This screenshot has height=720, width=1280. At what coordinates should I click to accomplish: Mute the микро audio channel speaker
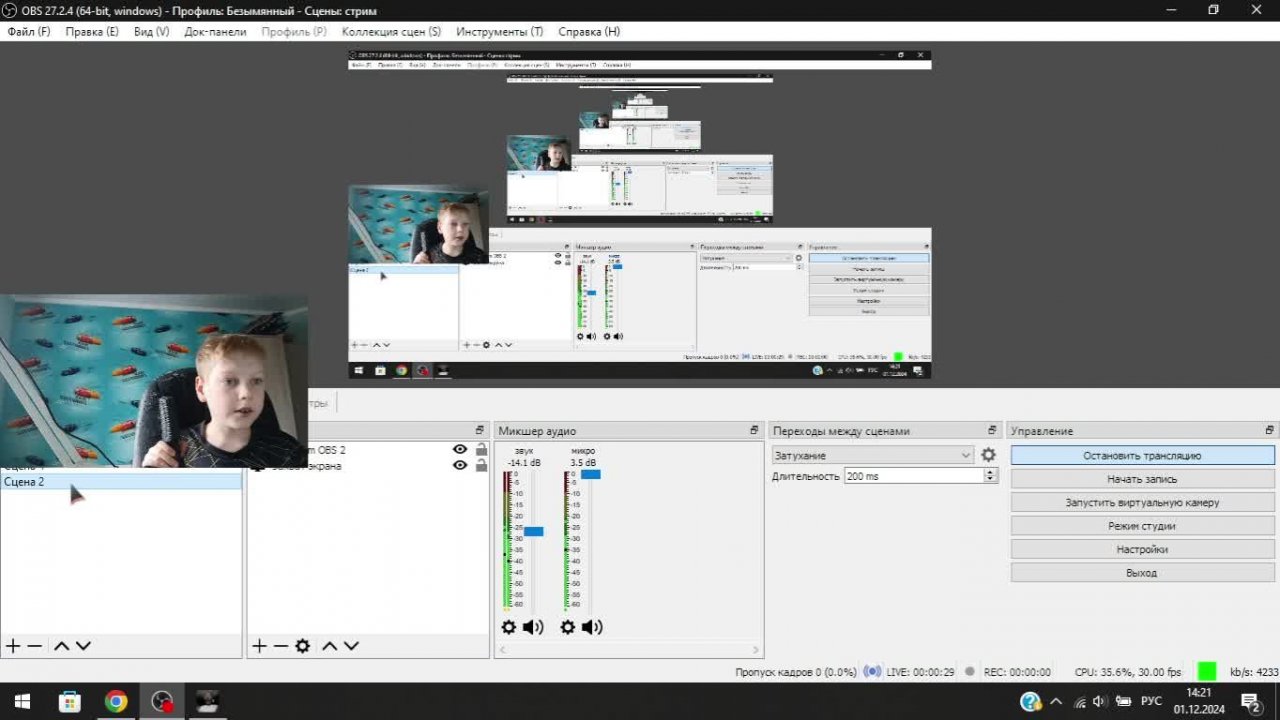[592, 627]
